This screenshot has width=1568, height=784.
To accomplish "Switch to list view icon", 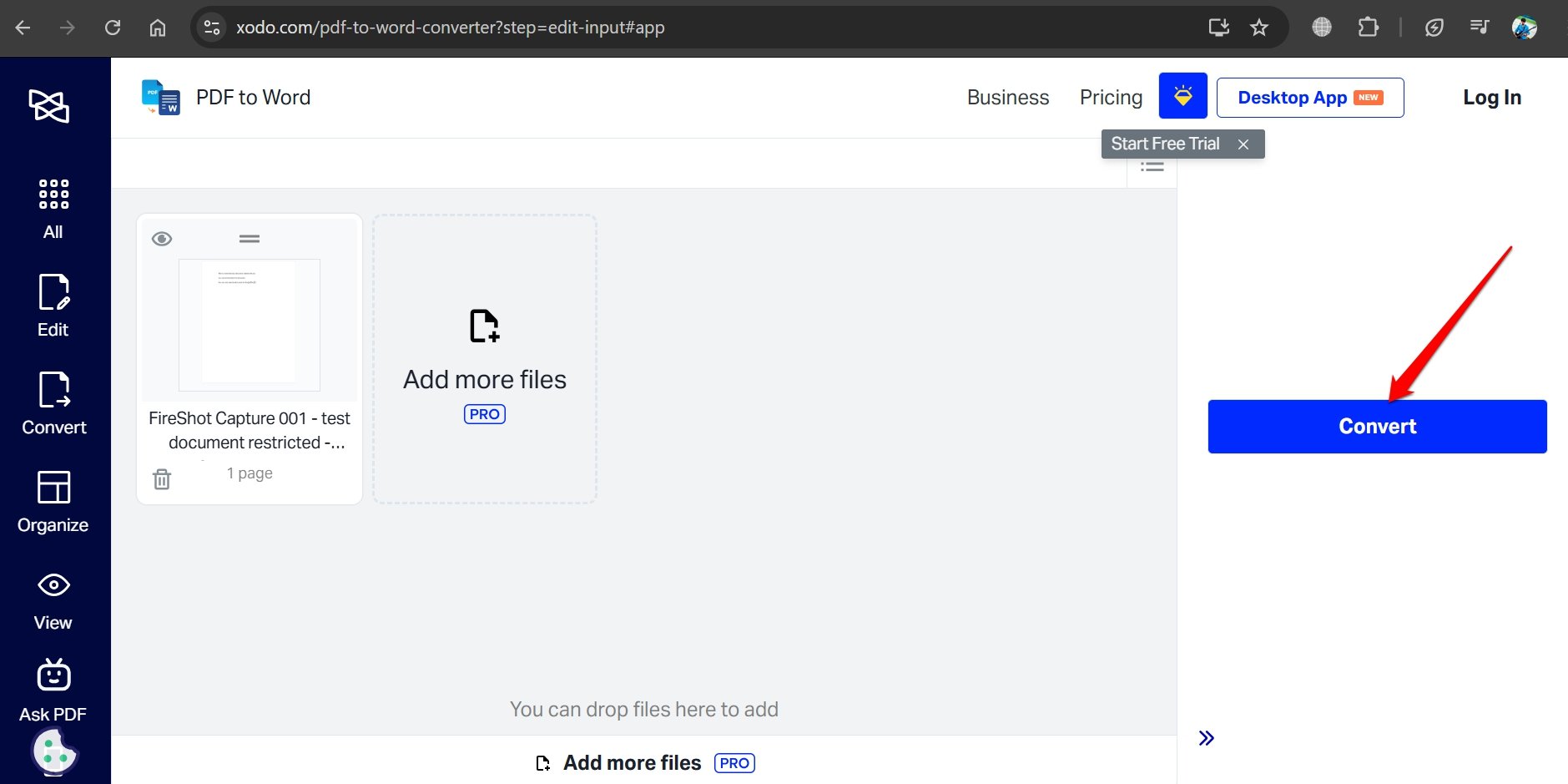I will coord(1152,167).
